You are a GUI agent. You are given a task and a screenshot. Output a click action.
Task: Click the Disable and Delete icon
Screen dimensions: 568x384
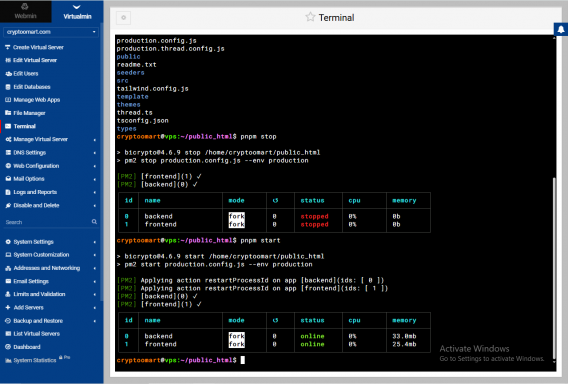tap(8, 205)
